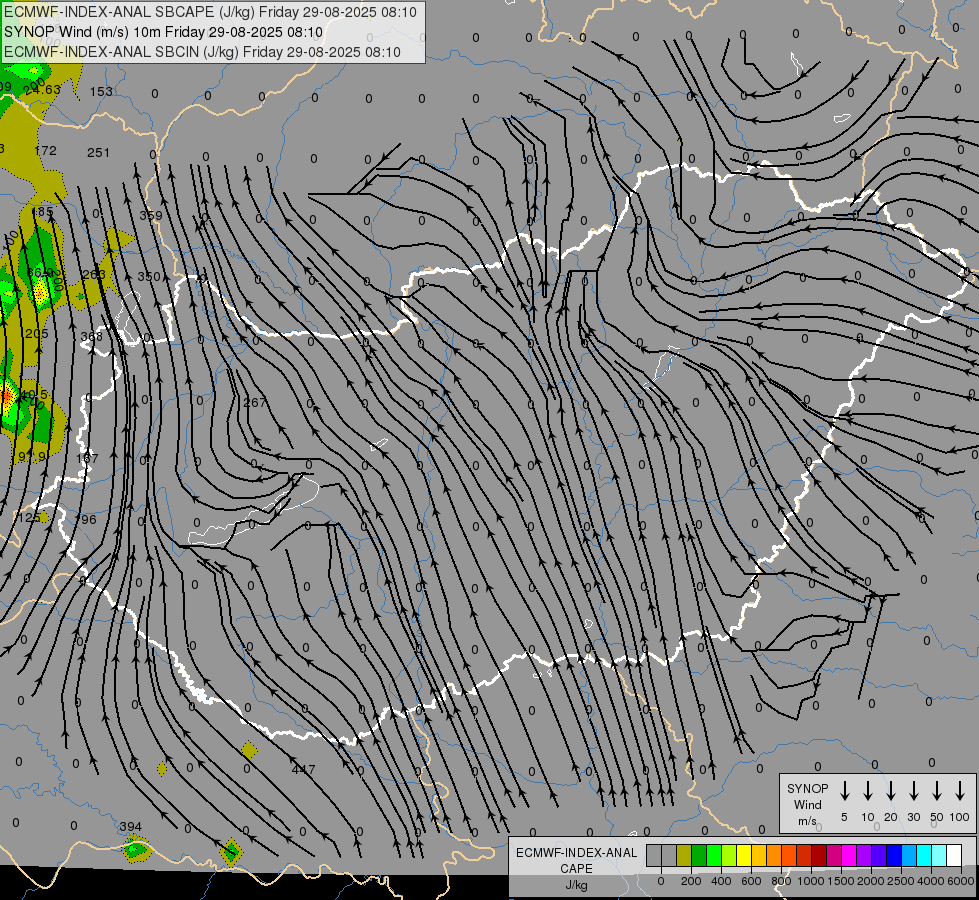
Task: Select the olive swatch in CAPE legend
Action: [684, 855]
